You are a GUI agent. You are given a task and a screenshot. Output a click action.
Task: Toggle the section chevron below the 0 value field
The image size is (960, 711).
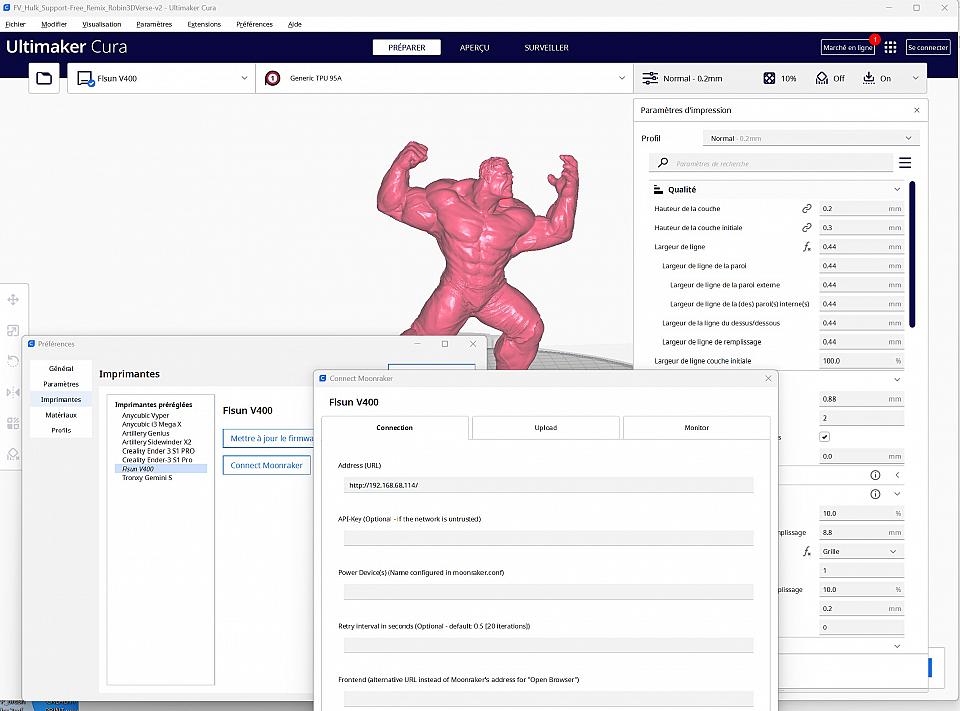coord(897,646)
